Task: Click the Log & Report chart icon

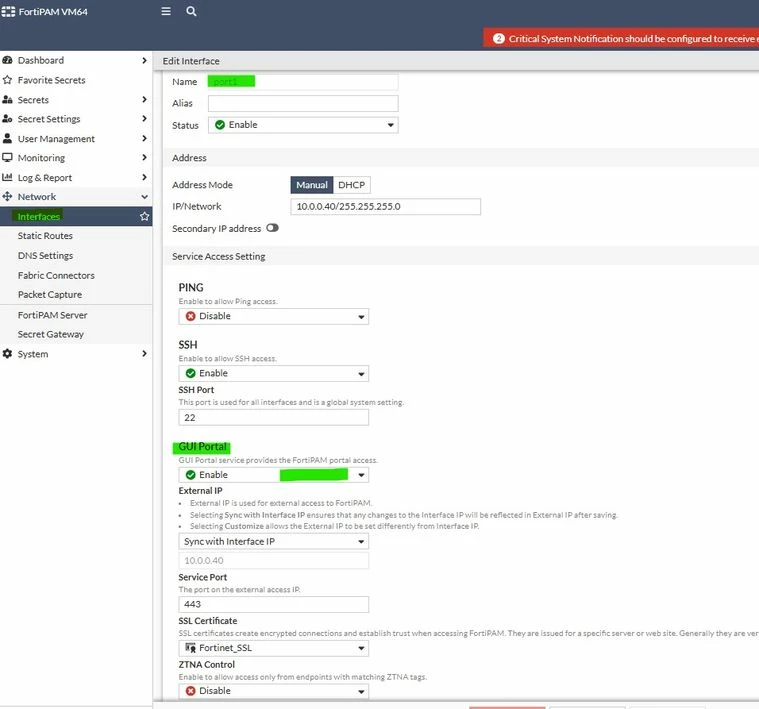Action: click(x=7, y=177)
